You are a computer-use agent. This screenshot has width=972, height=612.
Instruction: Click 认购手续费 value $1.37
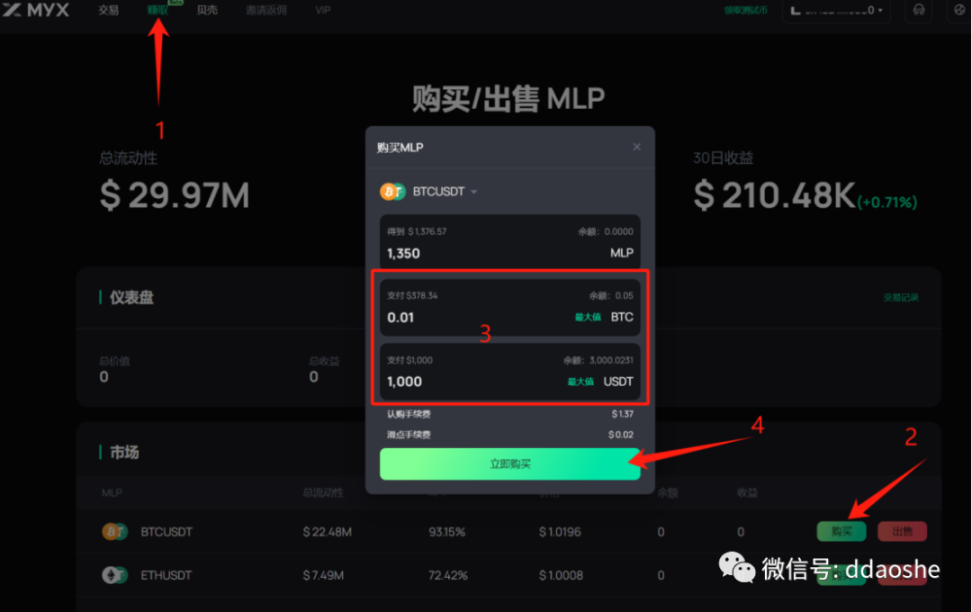[x=622, y=414]
